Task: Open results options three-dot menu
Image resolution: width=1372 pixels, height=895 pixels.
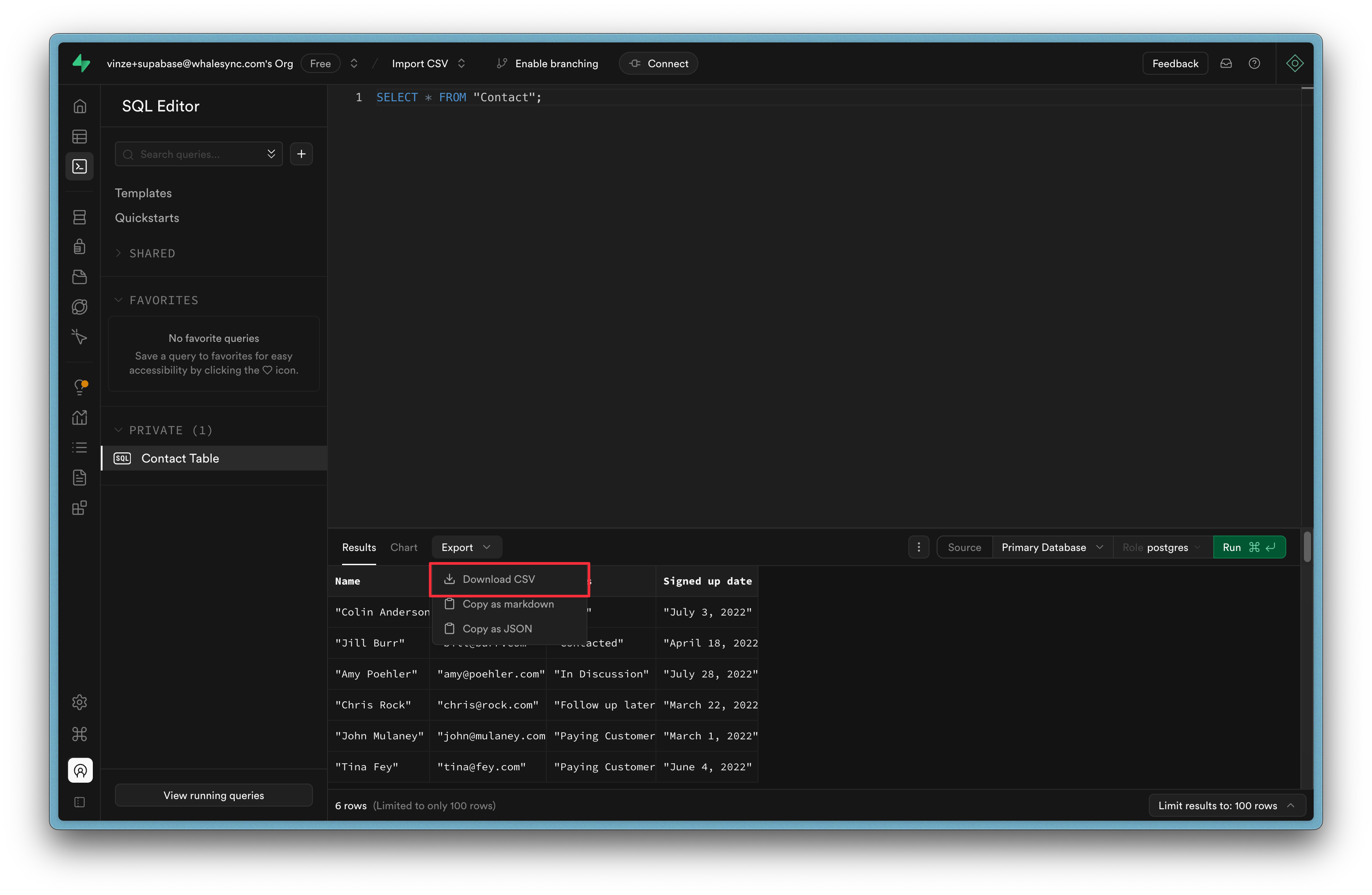Action: (919, 547)
